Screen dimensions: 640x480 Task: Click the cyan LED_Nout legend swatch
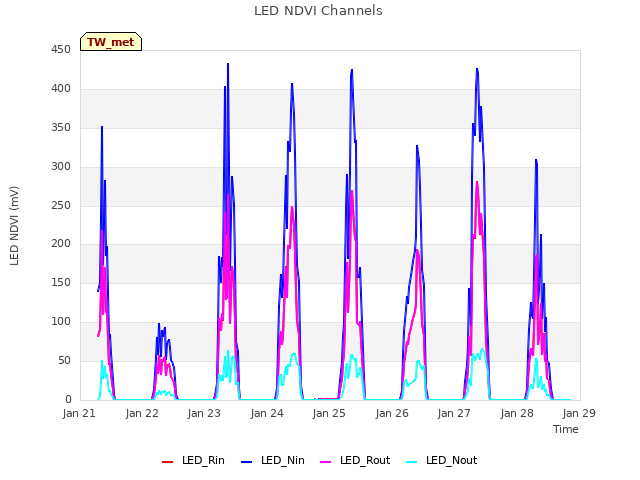(x=412, y=462)
